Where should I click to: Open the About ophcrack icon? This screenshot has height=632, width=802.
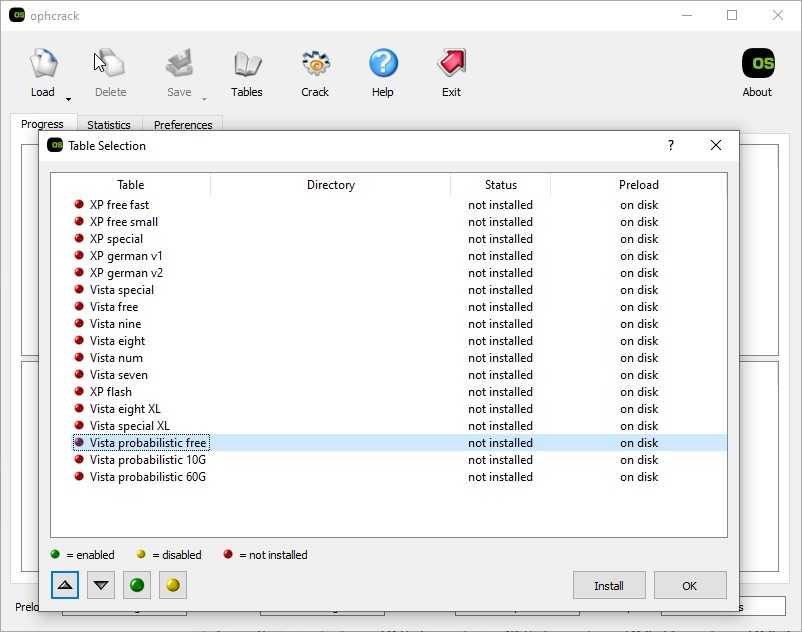pos(757,66)
